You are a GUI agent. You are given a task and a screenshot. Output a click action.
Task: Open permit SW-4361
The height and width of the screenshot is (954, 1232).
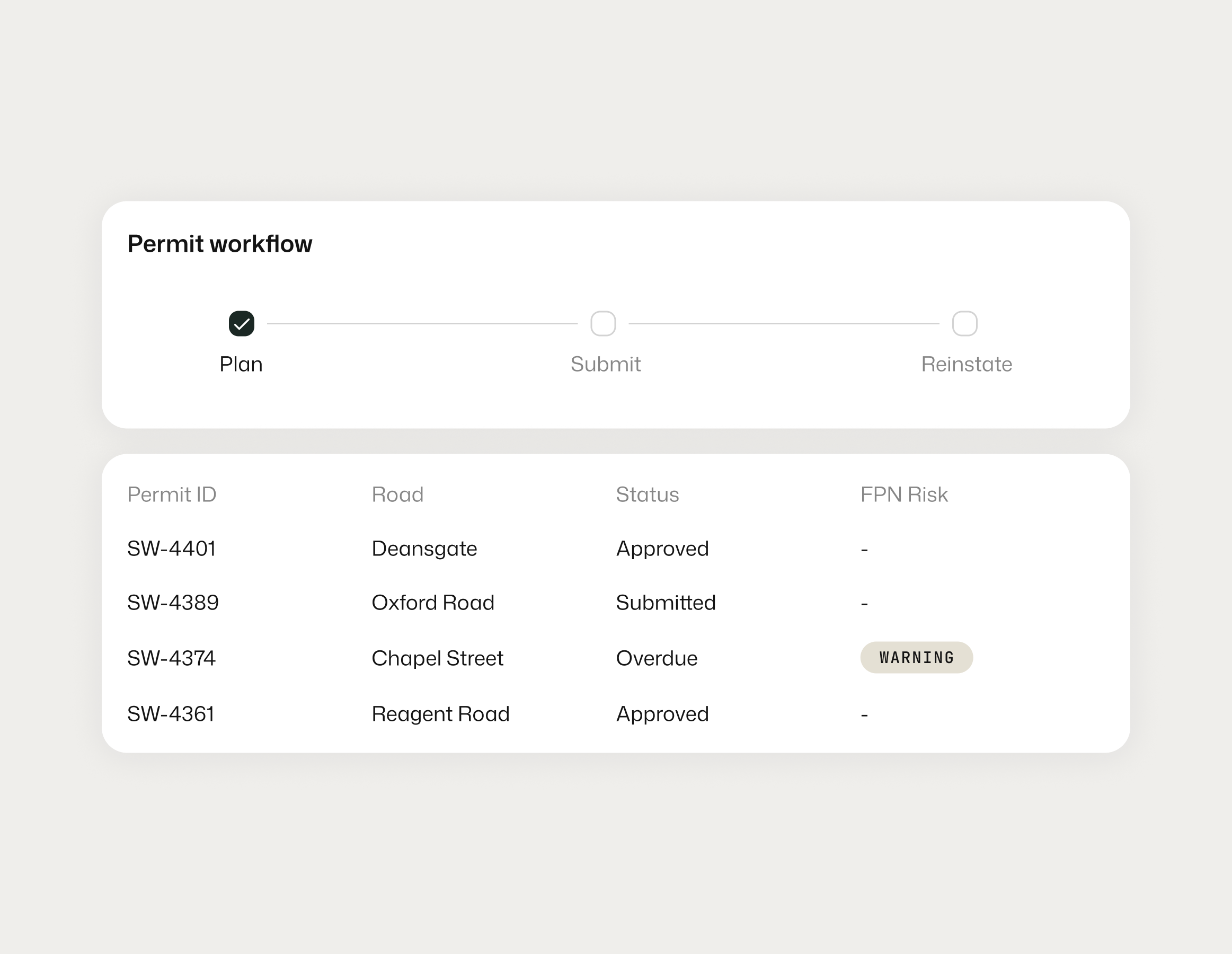tap(171, 714)
